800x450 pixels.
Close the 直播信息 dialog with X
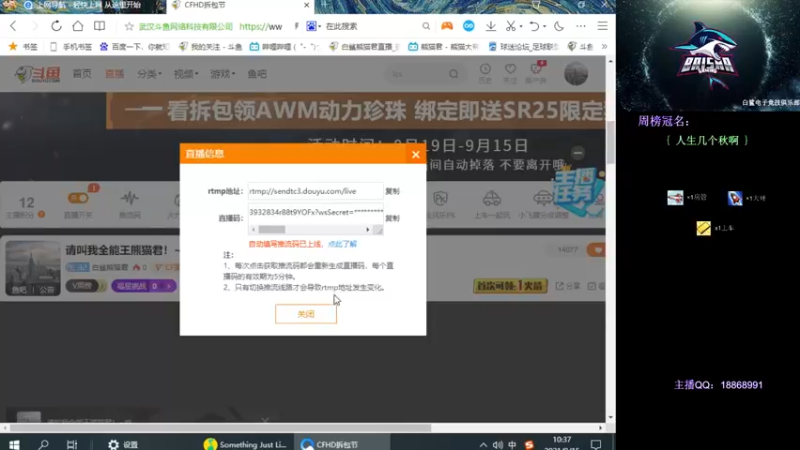[x=415, y=155]
